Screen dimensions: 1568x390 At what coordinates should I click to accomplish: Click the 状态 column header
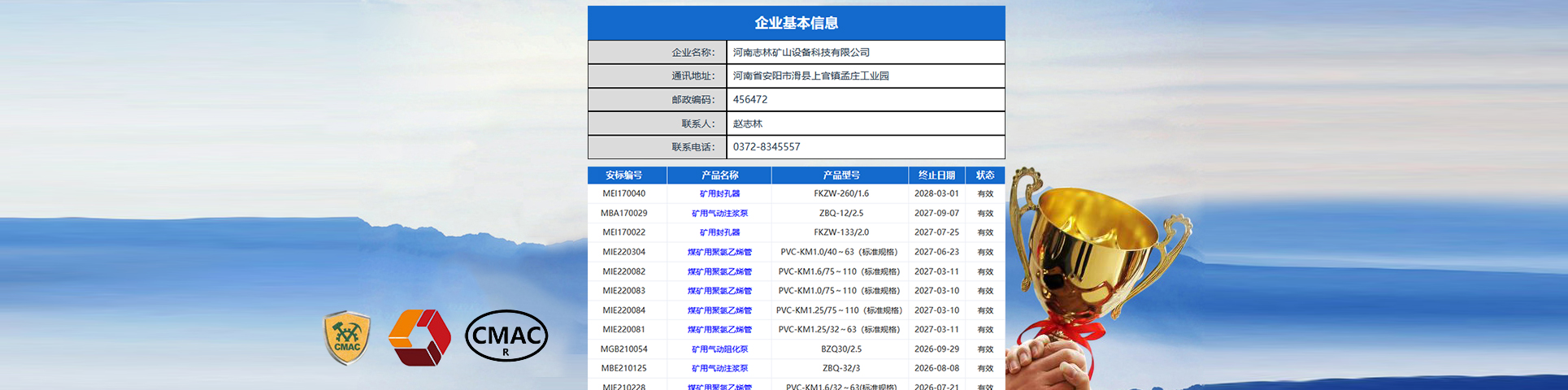point(985,175)
